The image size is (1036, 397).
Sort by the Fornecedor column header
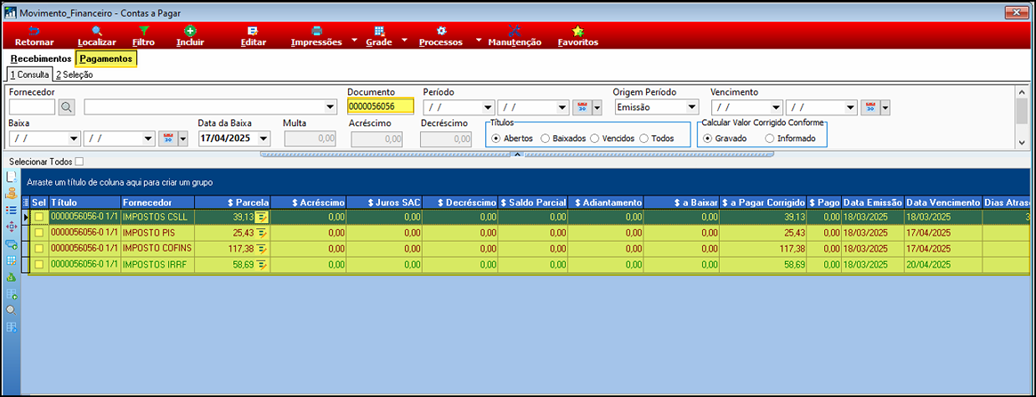[157, 202]
